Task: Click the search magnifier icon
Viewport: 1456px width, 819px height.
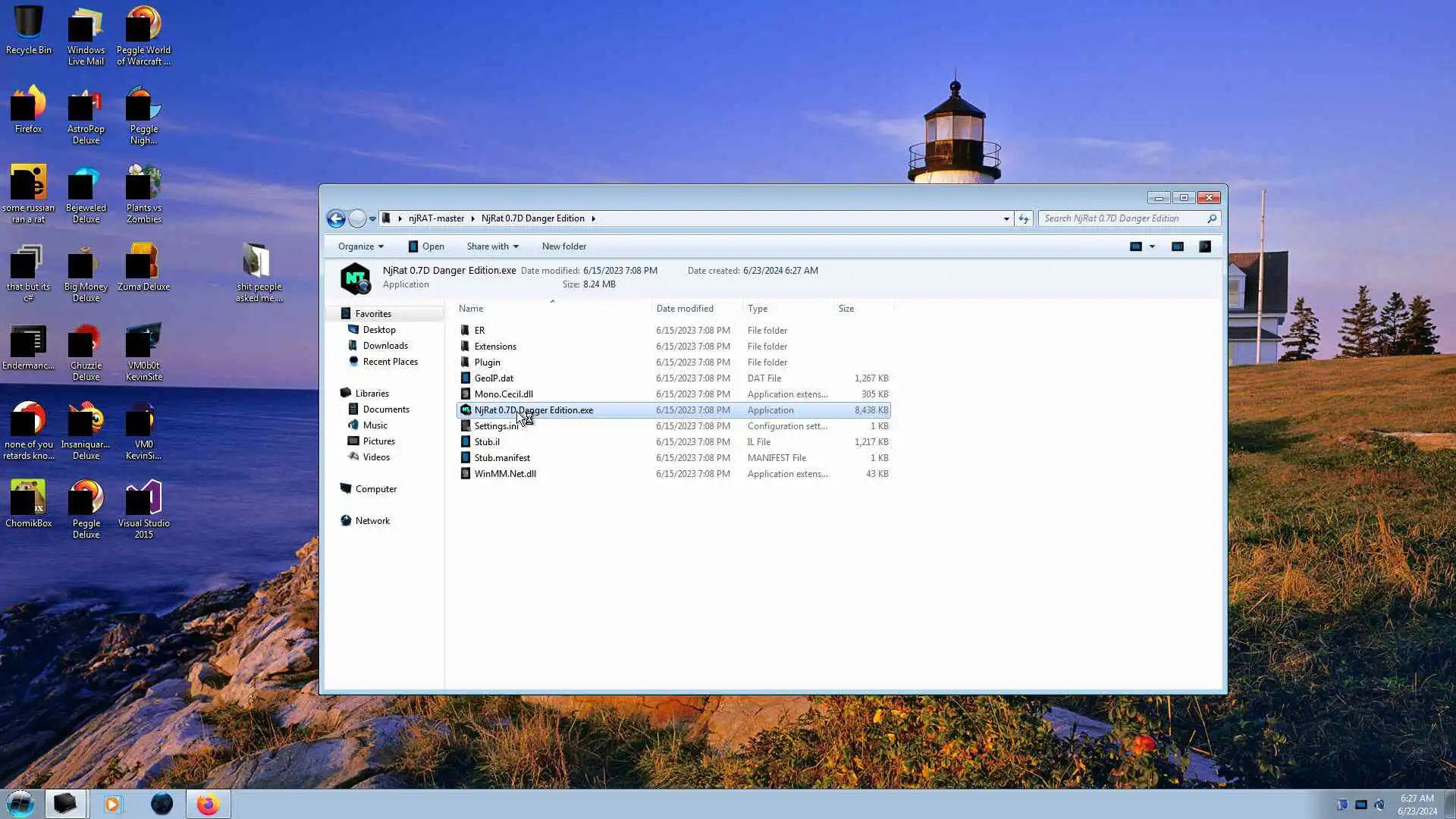Action: click(1212, 218)
